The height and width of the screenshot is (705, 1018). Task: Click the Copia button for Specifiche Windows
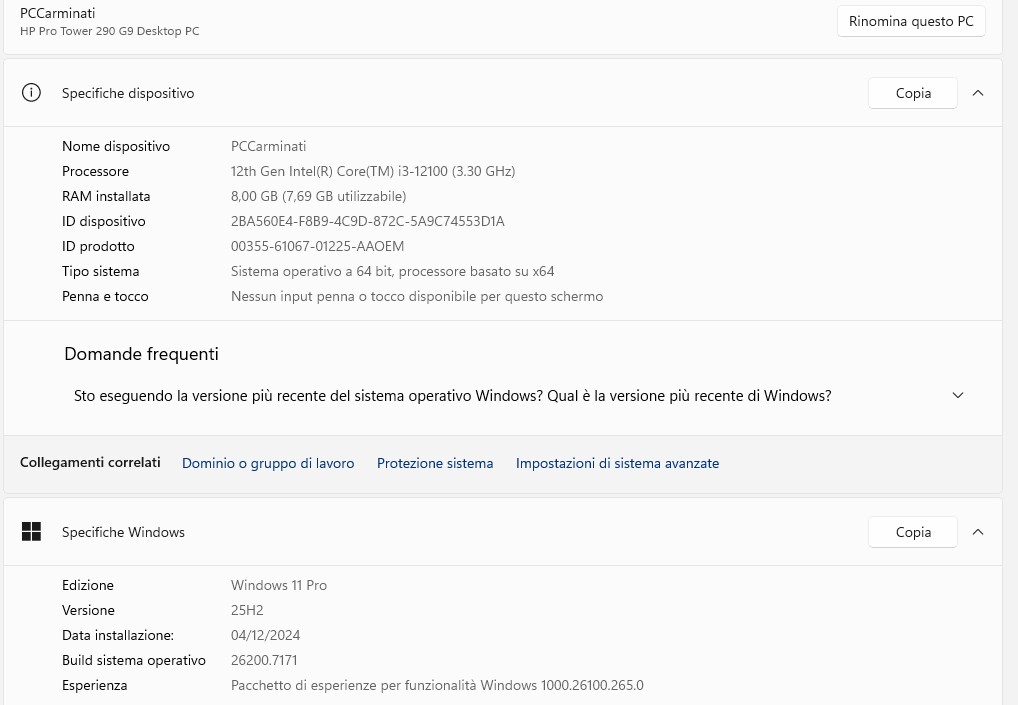911,531
